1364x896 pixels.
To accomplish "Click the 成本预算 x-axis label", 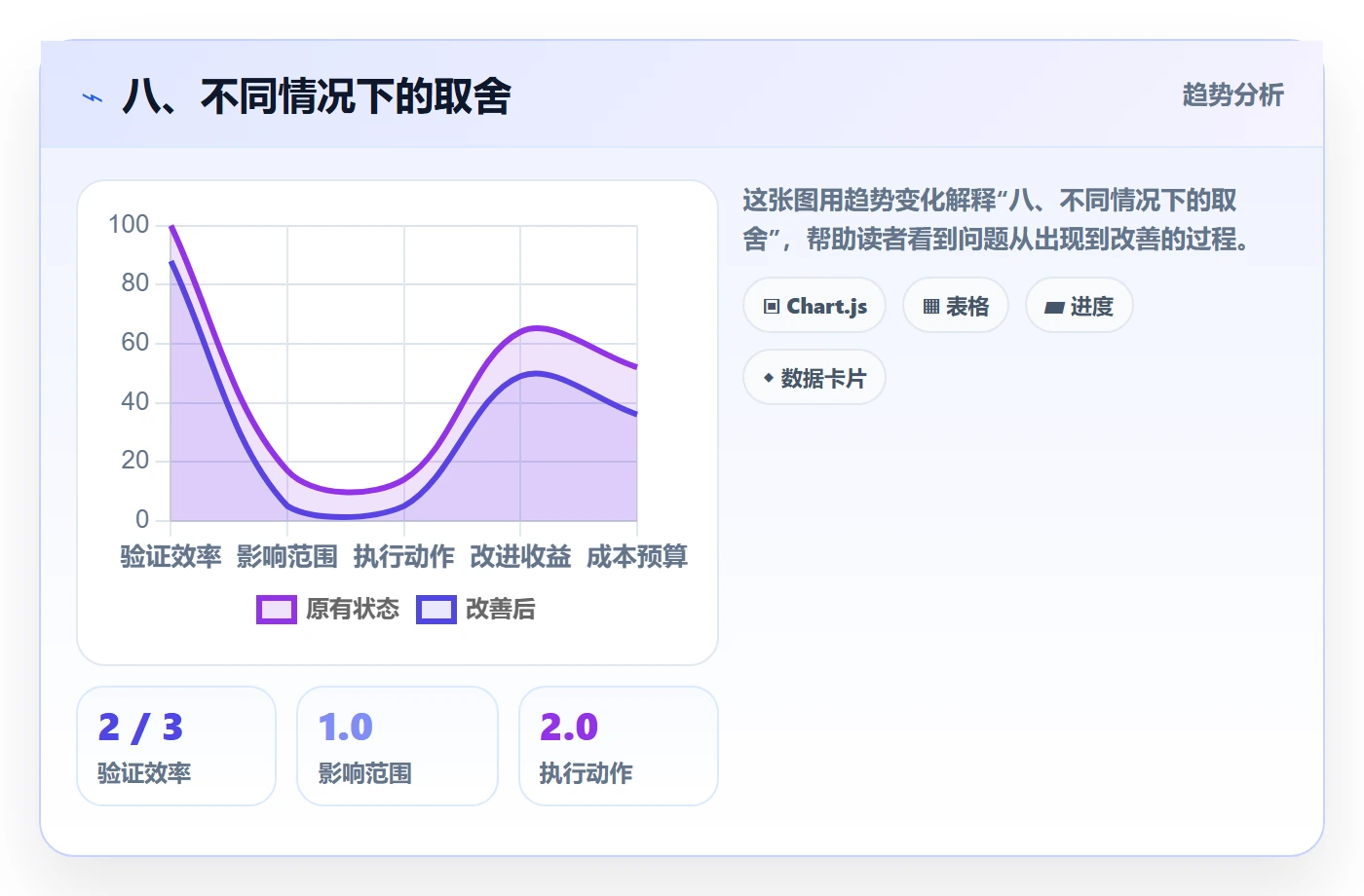I will pyautogui.click(x=637, y=556).
